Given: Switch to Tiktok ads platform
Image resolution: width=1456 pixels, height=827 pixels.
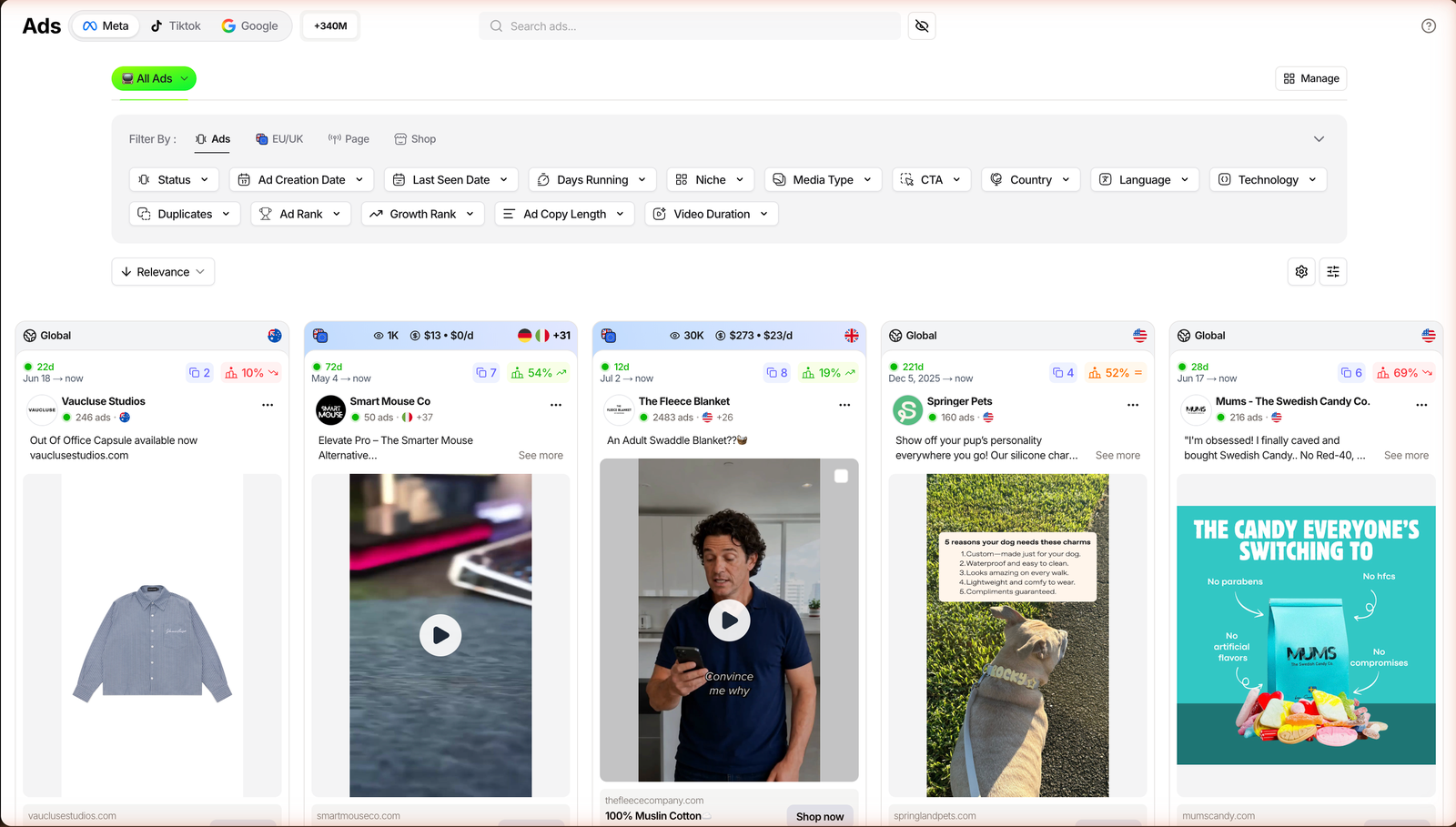Looking at the screenshot, I should [x=176, y=25].
